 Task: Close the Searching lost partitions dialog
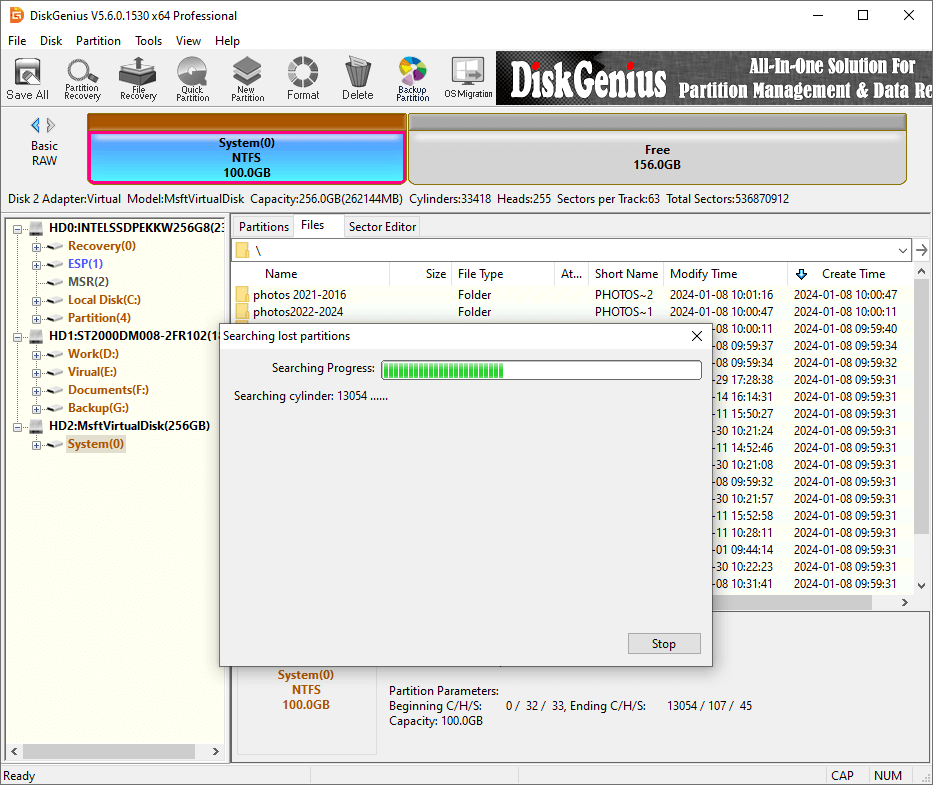click(x=697, y=336)
